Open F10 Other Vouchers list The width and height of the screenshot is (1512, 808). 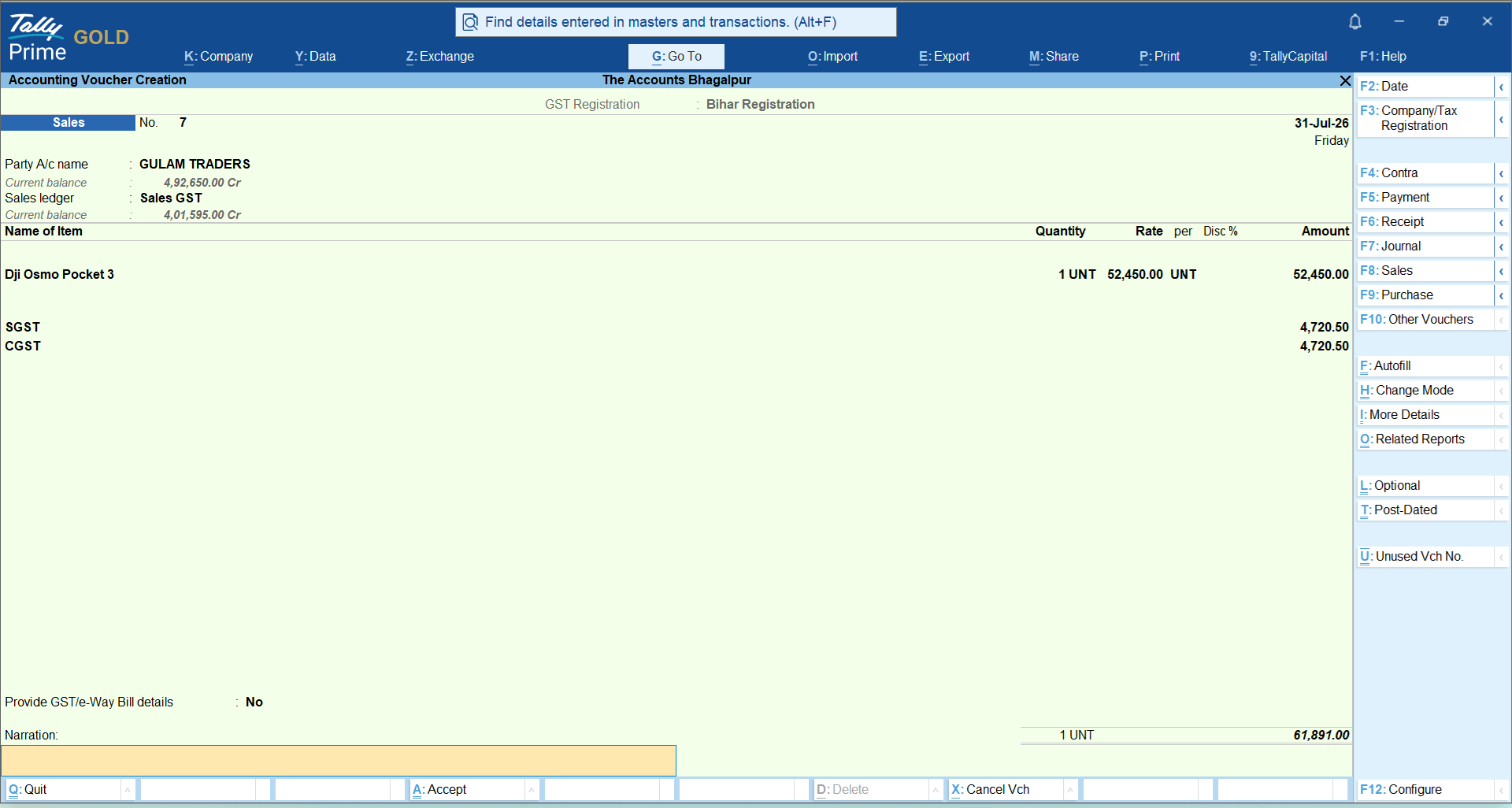(x=1425, y=320)
